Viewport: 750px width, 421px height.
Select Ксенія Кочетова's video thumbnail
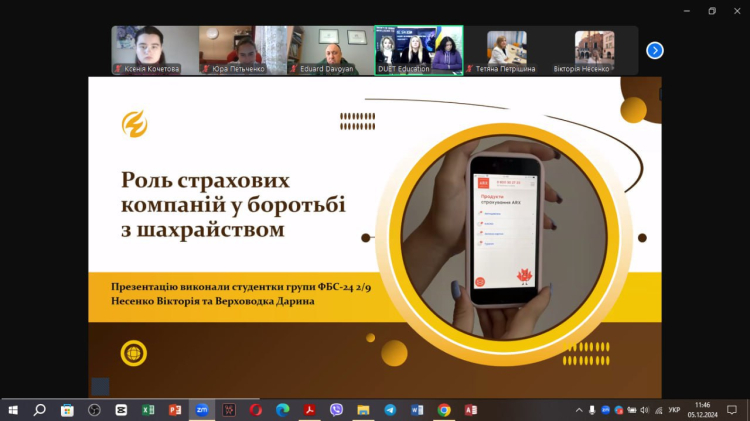coord(154,50)
